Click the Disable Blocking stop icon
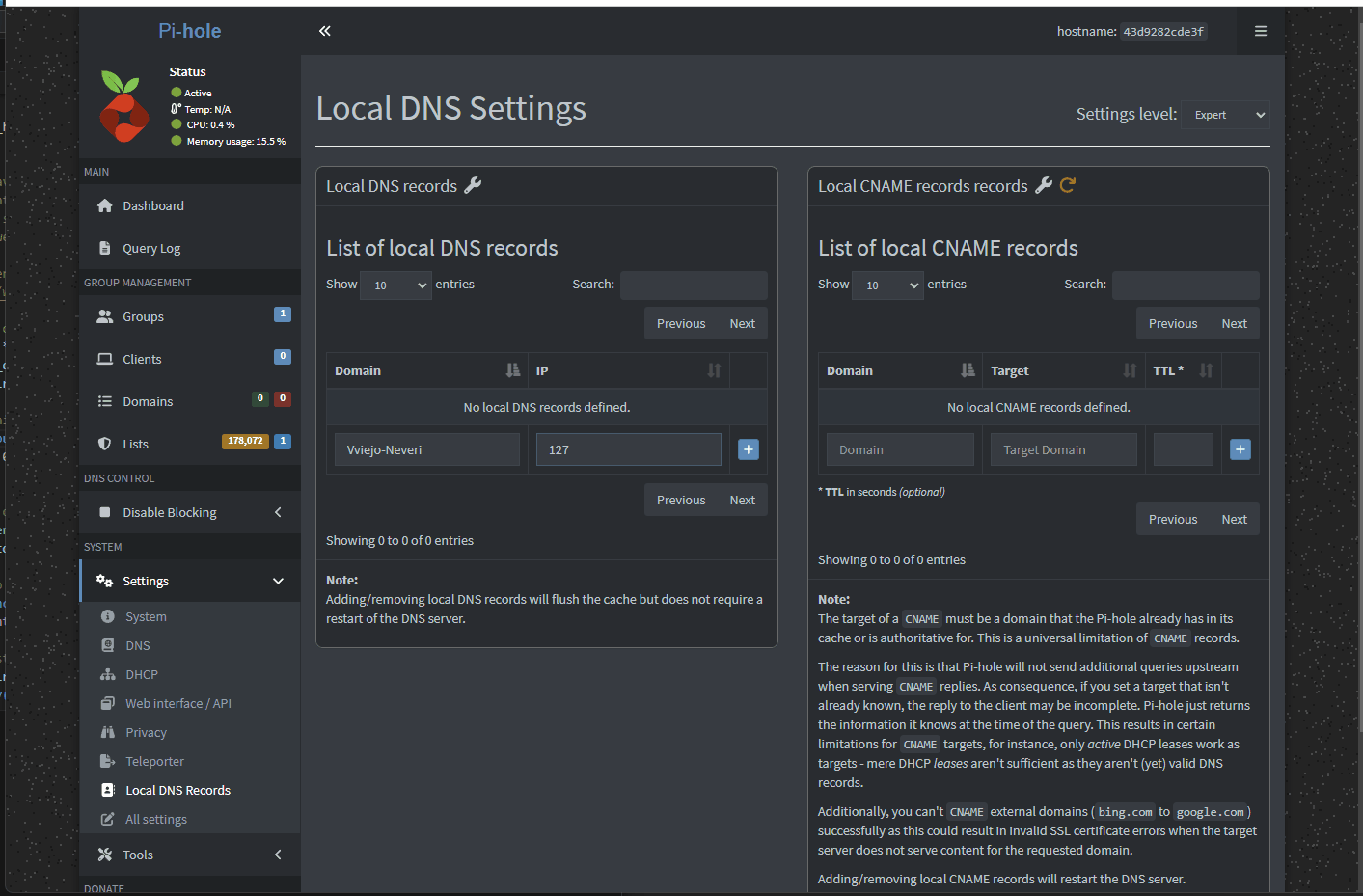This screenshot has height=896, width=1363. coord(105,512)
